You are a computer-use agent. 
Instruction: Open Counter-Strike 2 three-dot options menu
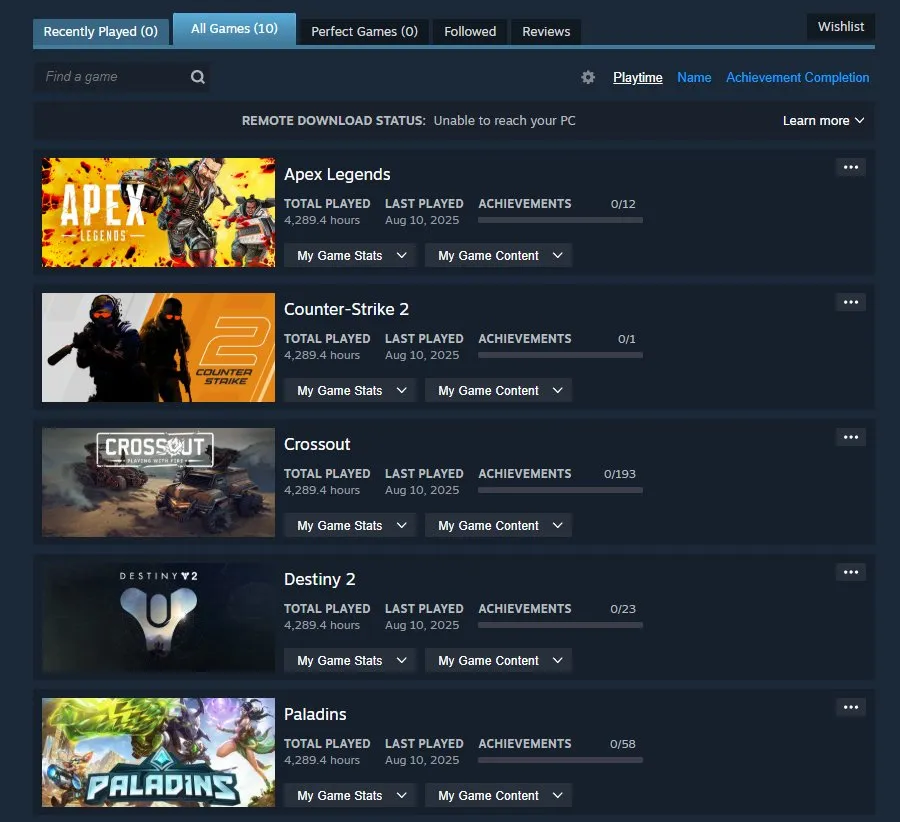pos(851,302)
